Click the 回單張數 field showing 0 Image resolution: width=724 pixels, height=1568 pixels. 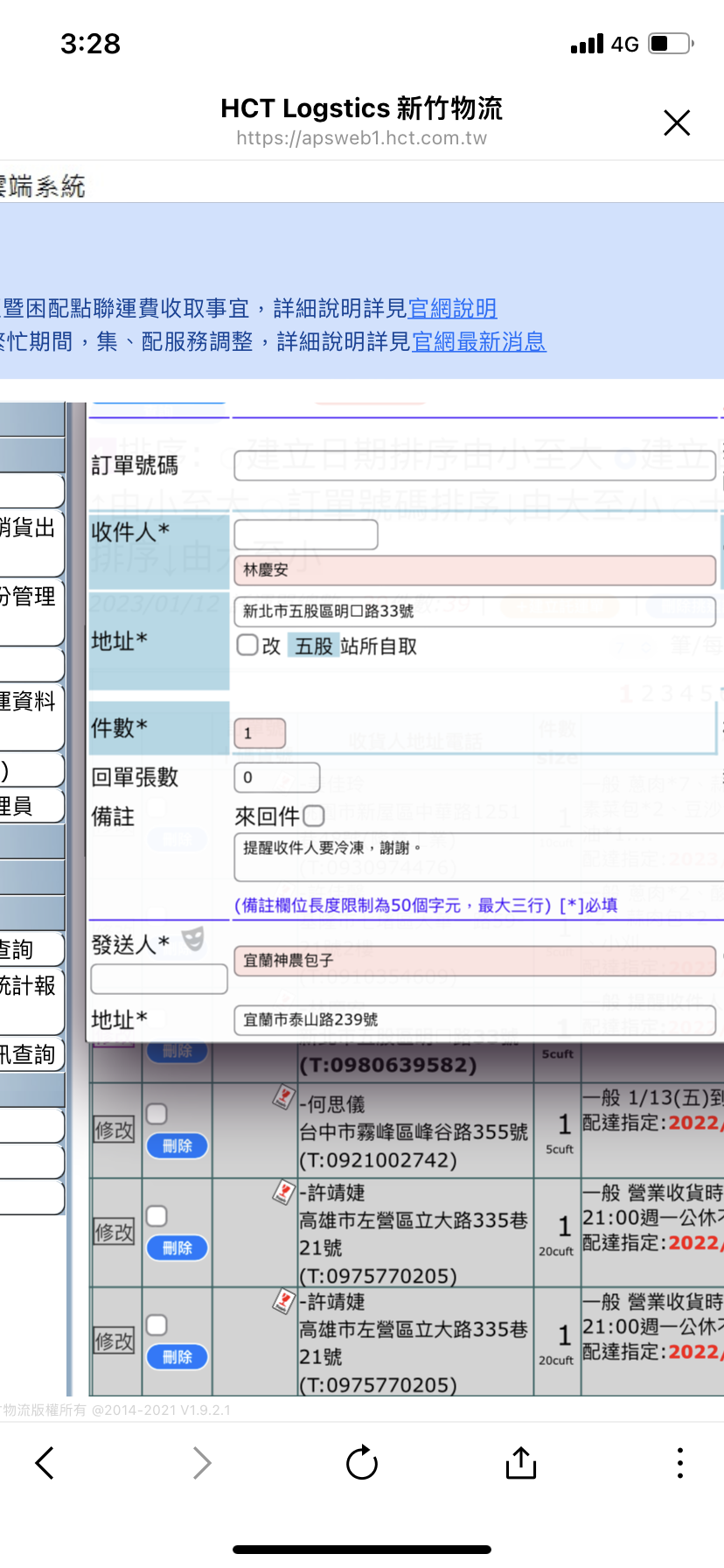(x=277, y=777)
